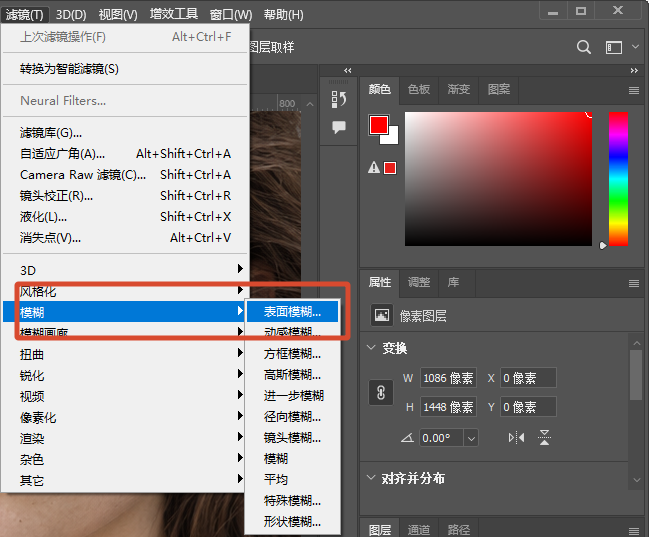Image resolution: width=649 pixels, height=537 pixels.
Task: Open the rotation angle dropdown arrow
Action: pos(471,438)
